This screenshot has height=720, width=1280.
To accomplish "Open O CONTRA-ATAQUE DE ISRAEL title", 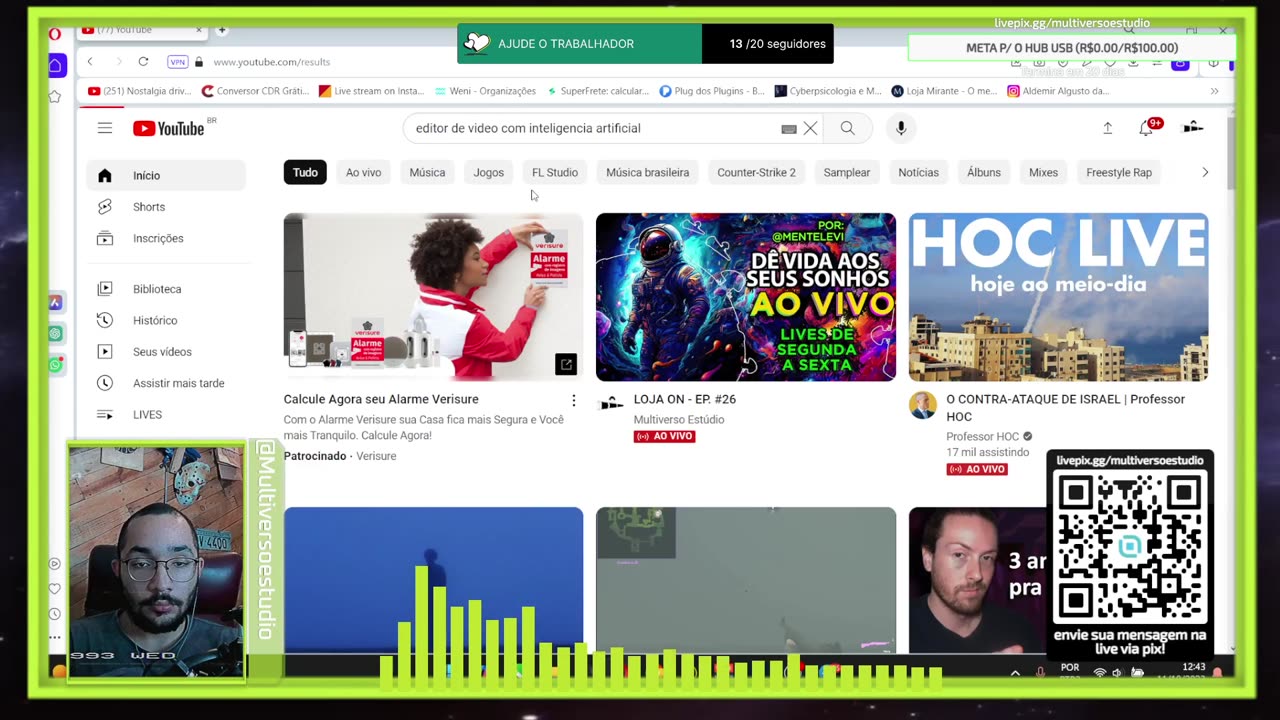I will pyautogui.click(x=1066, y=407).
